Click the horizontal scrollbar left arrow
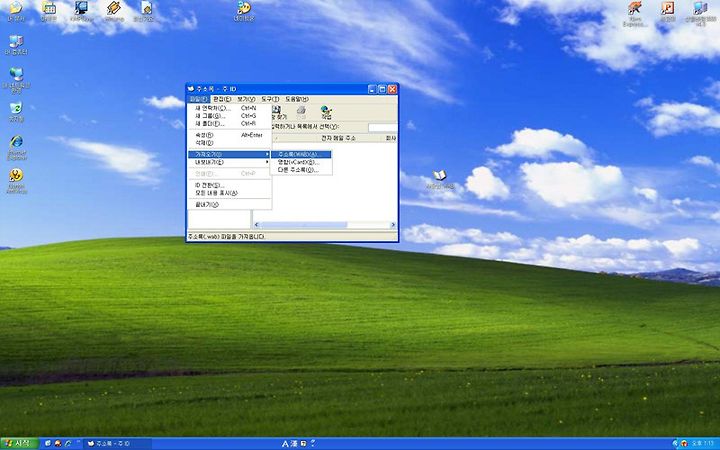Viewport: 720px width, 450px height. (x=257, y=225)
